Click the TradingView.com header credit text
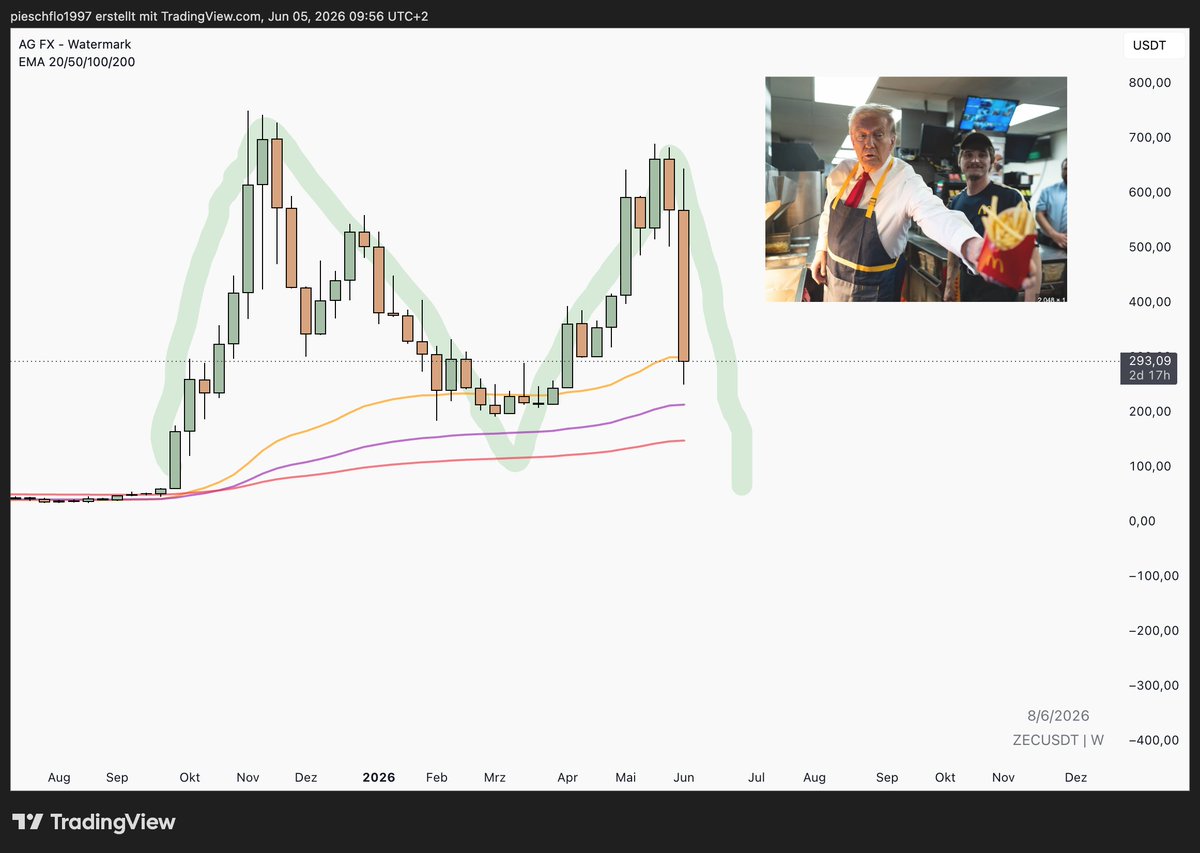The height and width of the screenshot is (853, 1200). click(x=213, y=17)
